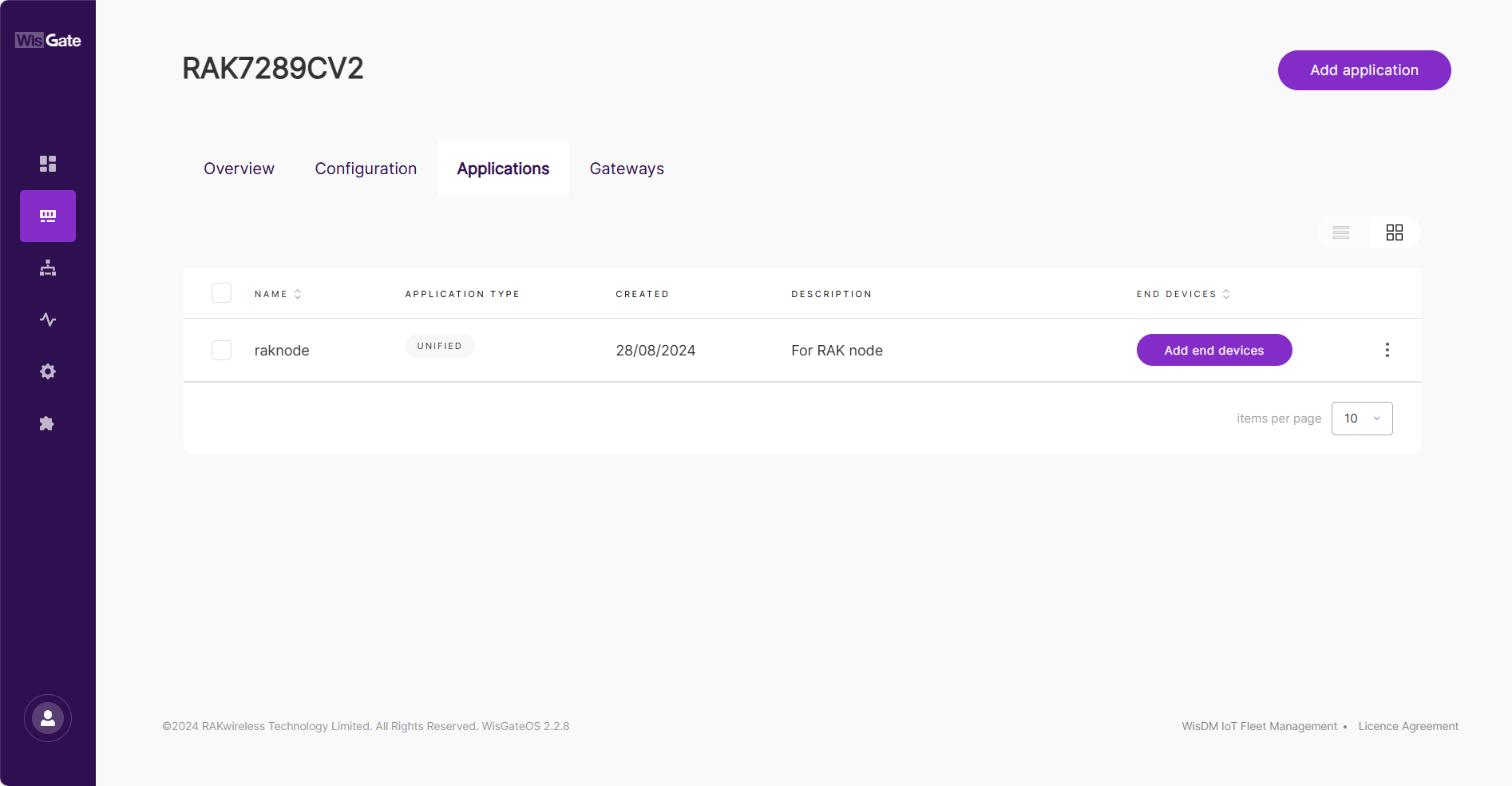Open the items per page dropdown
Image resolution: width=1512 pixels, height=786 pixels.
pyautogui.click(x=1362, y=419)
